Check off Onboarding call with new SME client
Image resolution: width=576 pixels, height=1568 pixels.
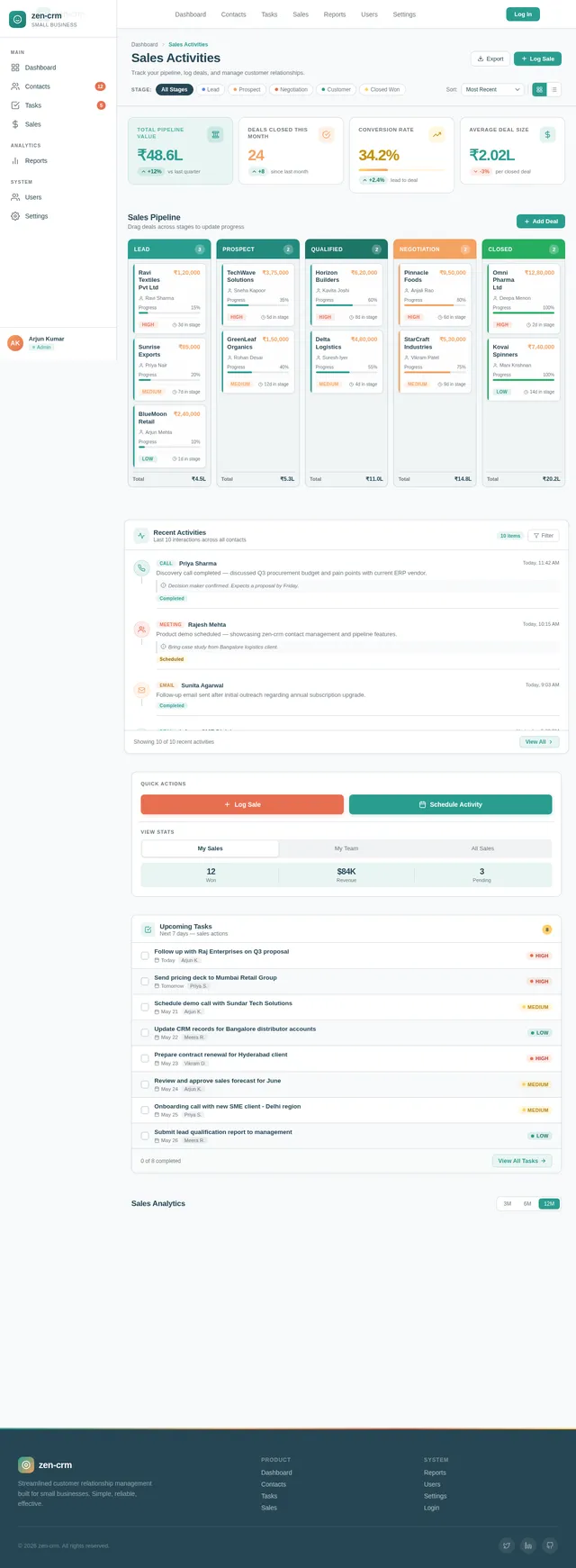(x=145, y=1110)
